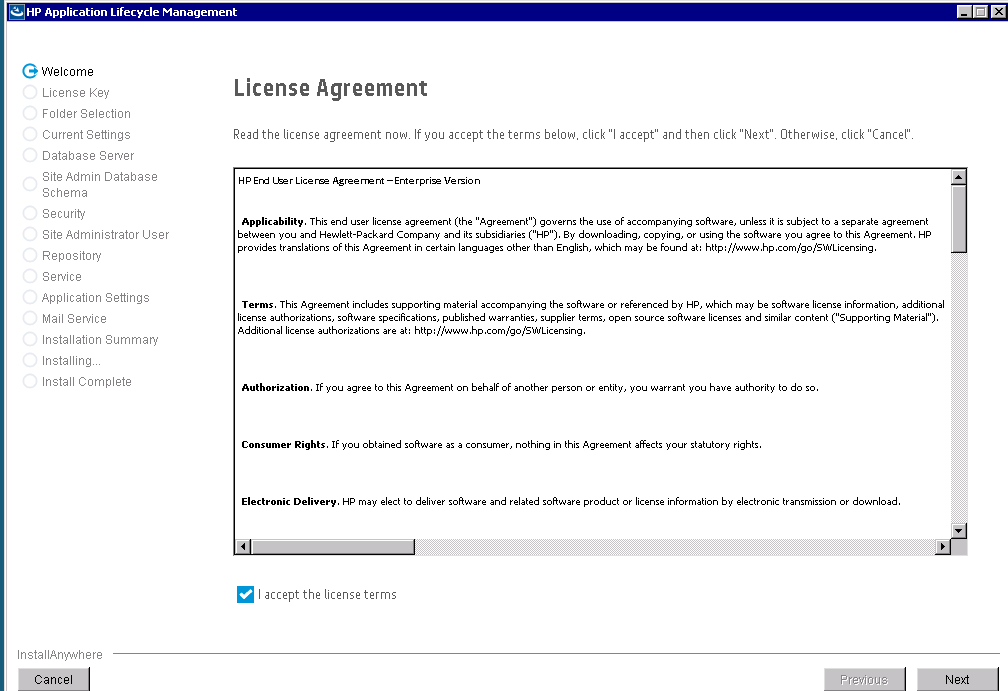The height and width of the screenshot is (691, 1008).
Task: Click the horizontal scrollbar thumb of license text
Action: click(x=332, y=547)
